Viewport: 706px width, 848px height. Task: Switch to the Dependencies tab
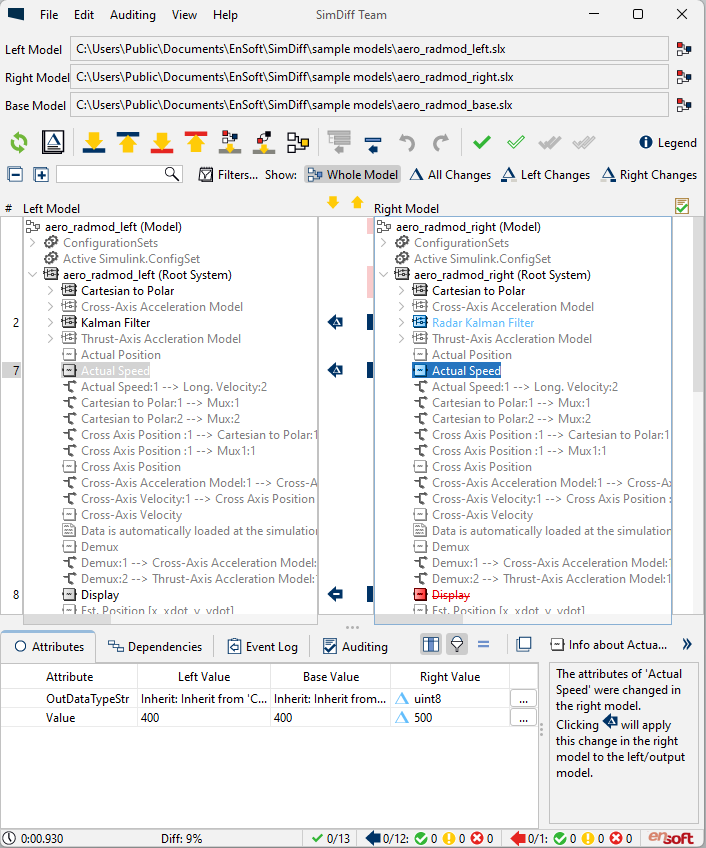[155, 646]
